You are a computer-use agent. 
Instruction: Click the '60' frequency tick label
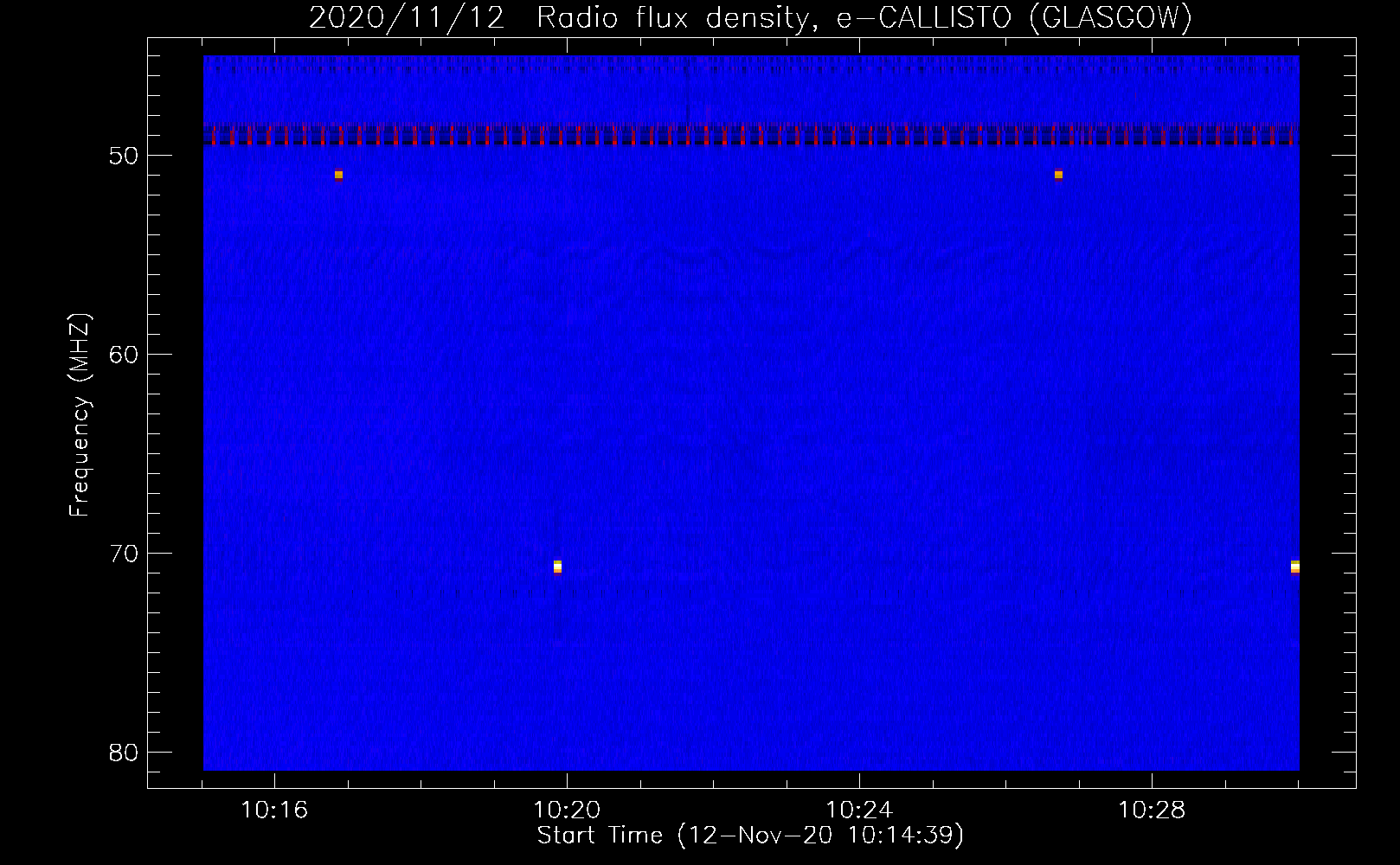(x=123, y=355)
